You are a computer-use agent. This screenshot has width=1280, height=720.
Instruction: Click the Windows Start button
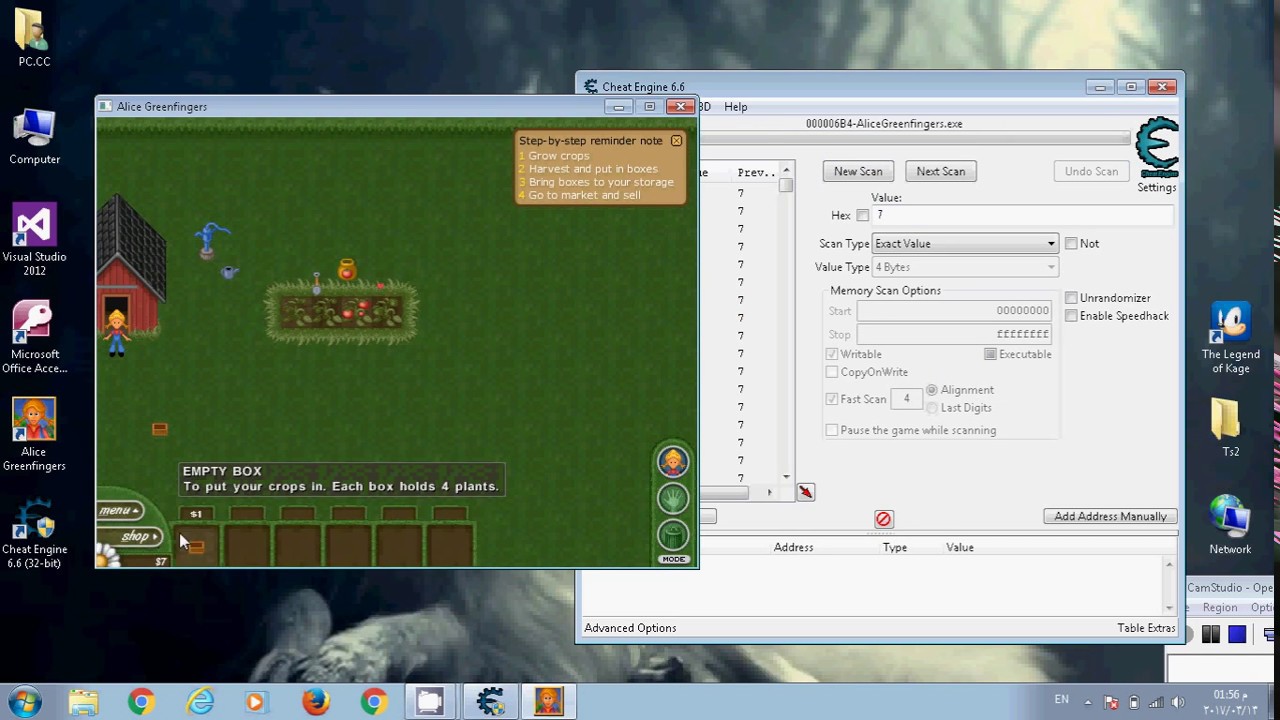(24, 702)
